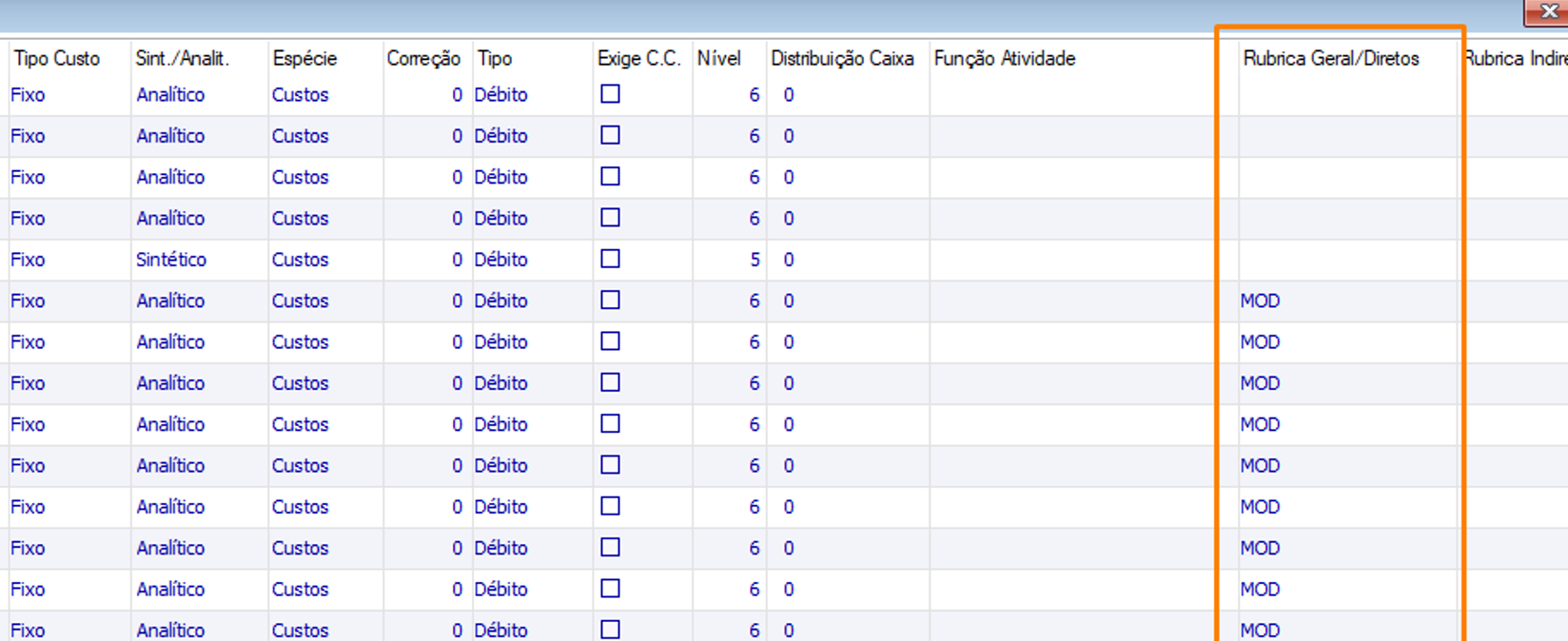This screenshot has height=641, width=1568.
Task: Select the Sintético cell
Action: coord(171,260)
